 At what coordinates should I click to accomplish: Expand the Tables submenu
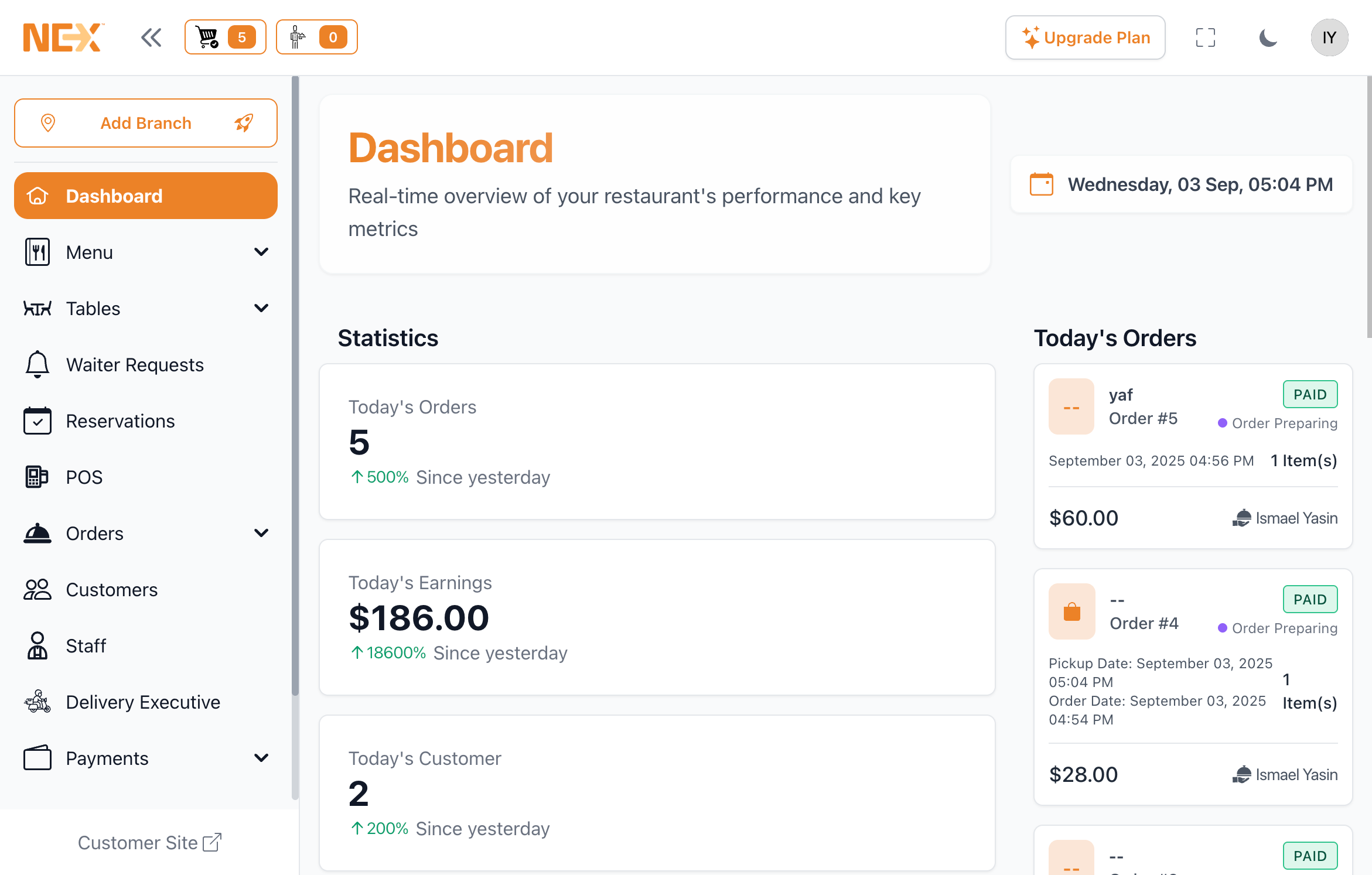(261, 309)
